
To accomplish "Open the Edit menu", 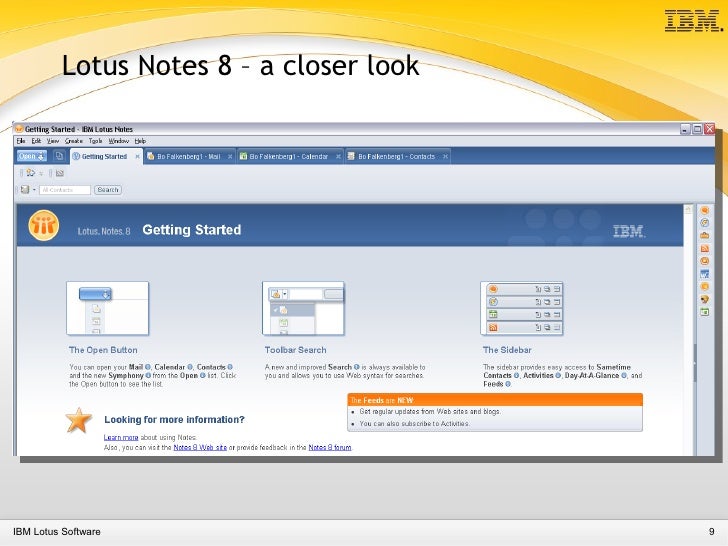I will pos(36,141).
